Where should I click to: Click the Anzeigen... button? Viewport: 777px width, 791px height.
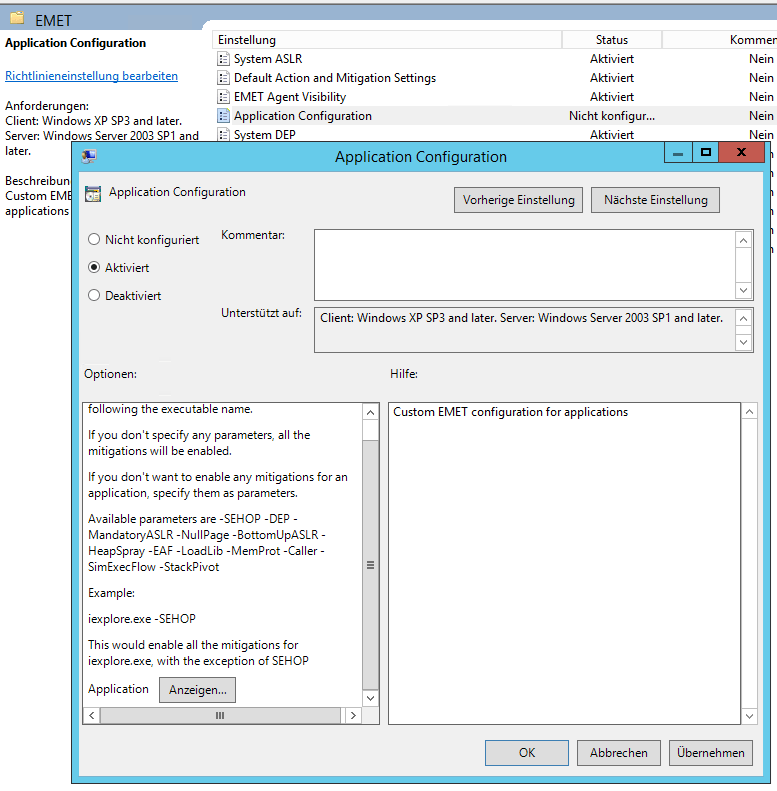(197, 690)
